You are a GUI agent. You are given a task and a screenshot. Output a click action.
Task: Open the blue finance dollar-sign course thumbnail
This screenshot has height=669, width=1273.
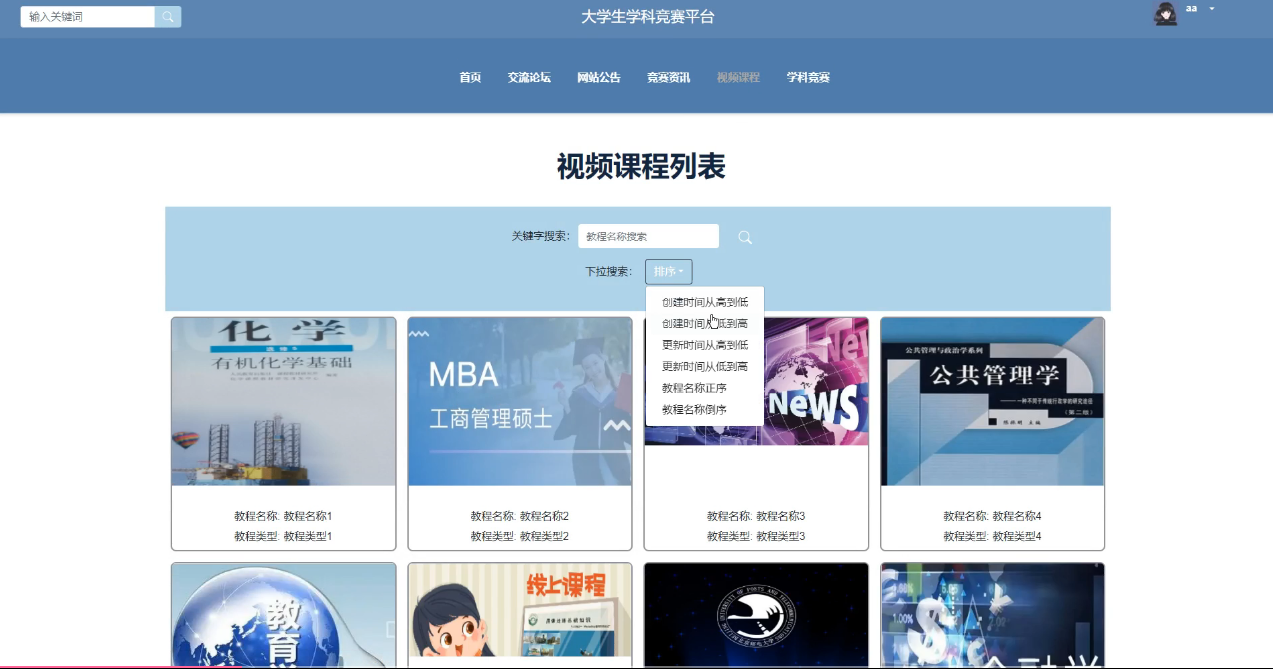992,615
